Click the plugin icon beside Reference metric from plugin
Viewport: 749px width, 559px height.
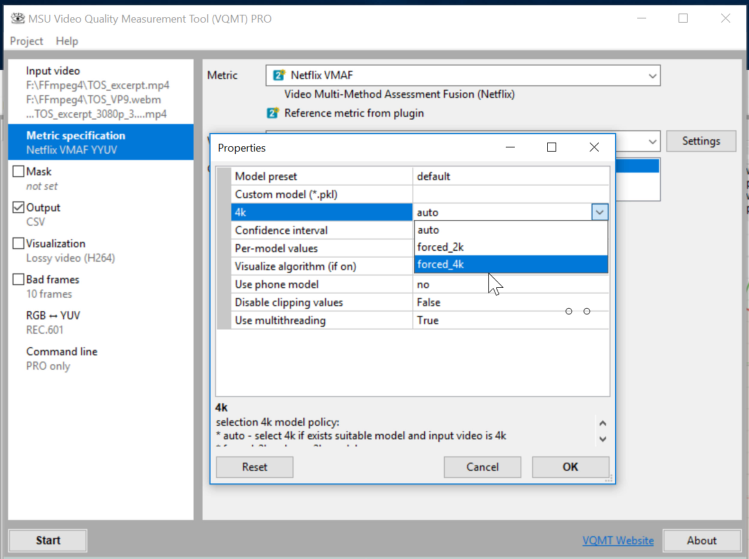click(x=272, y=113)
